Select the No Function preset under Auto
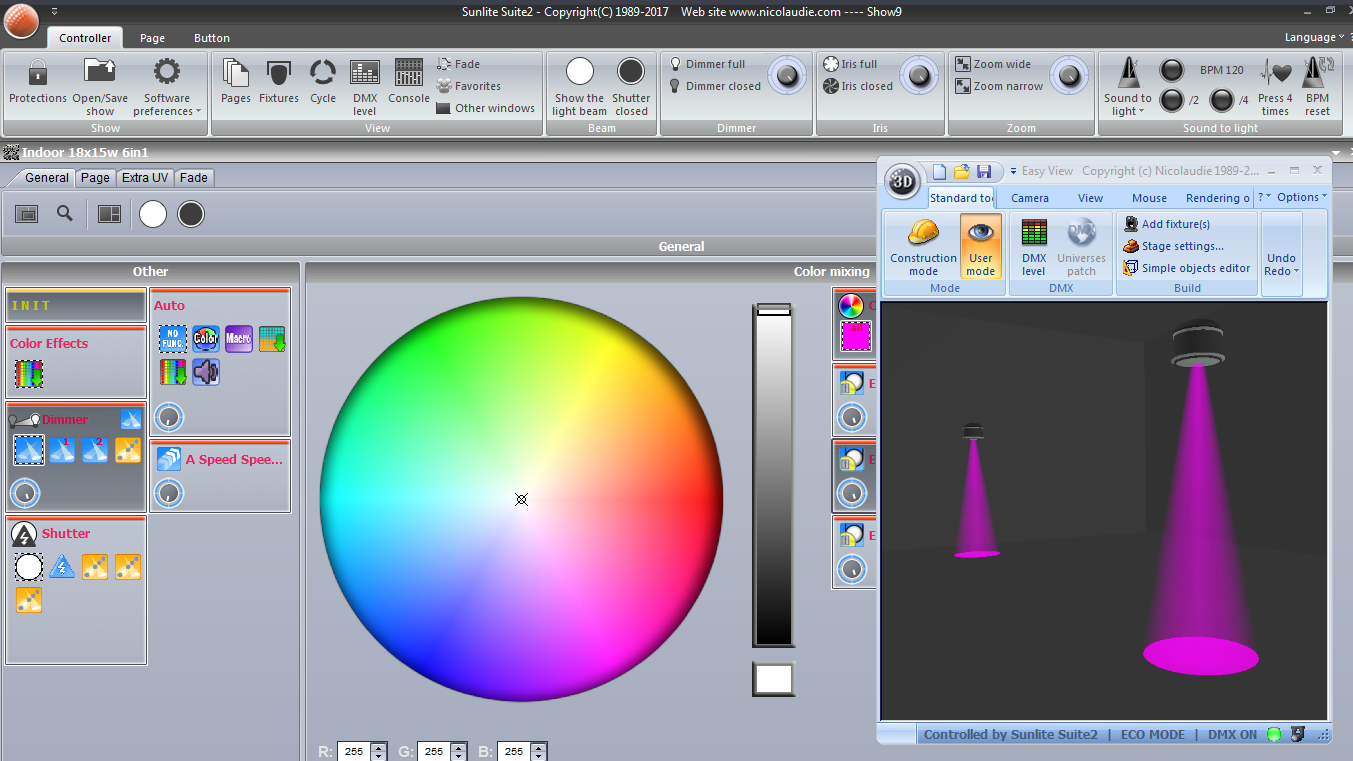Viewport: 1353px width, 761px height. (172, 339)
